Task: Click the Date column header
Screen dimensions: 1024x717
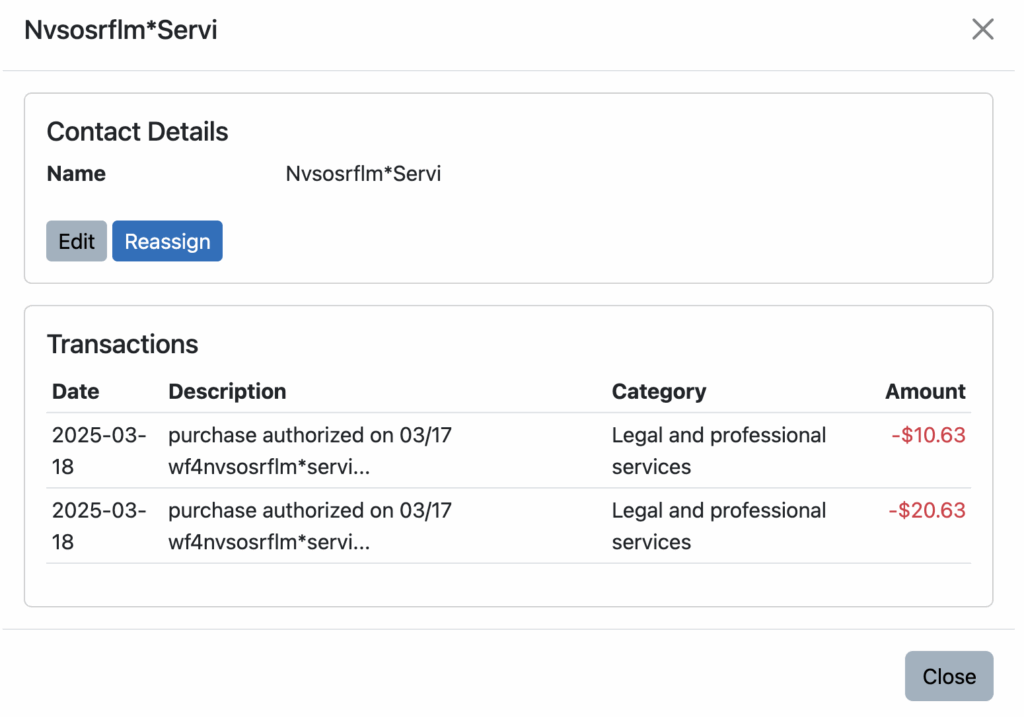Action: (x=76, y=391)
